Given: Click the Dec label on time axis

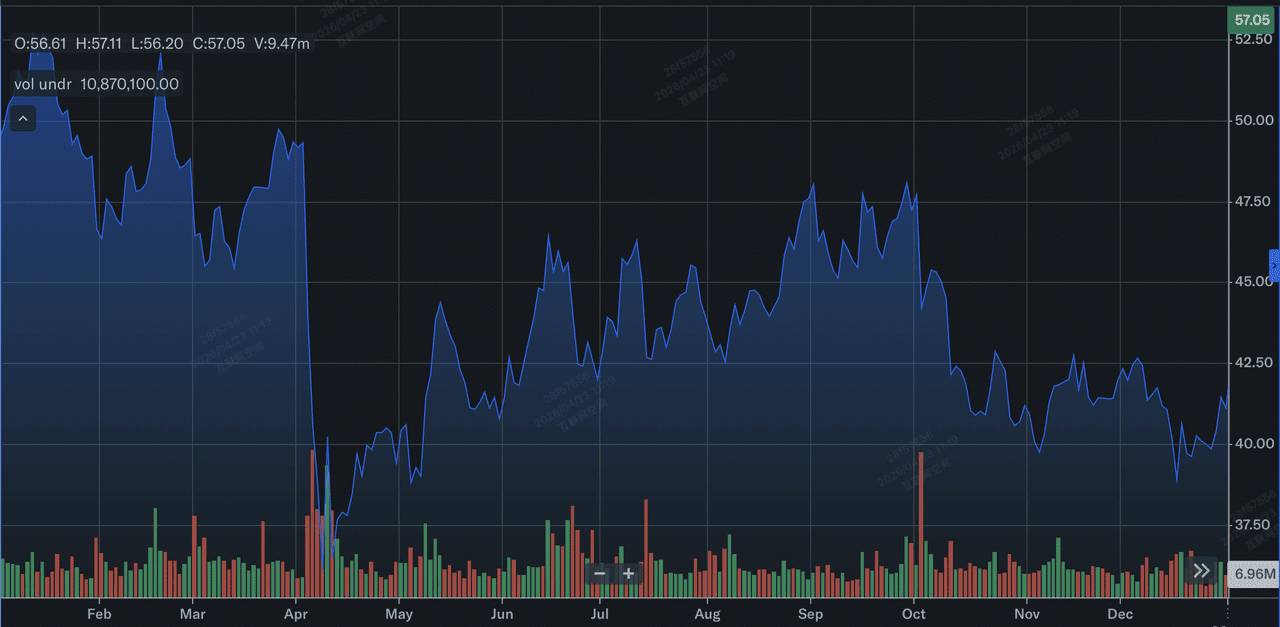Looking at the screenshot, I should pyautogui.click(x=1120, y=613).
